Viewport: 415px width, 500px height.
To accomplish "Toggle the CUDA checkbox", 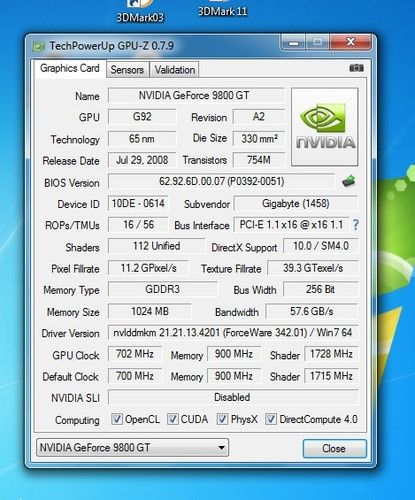I will (x=172, y=419).
